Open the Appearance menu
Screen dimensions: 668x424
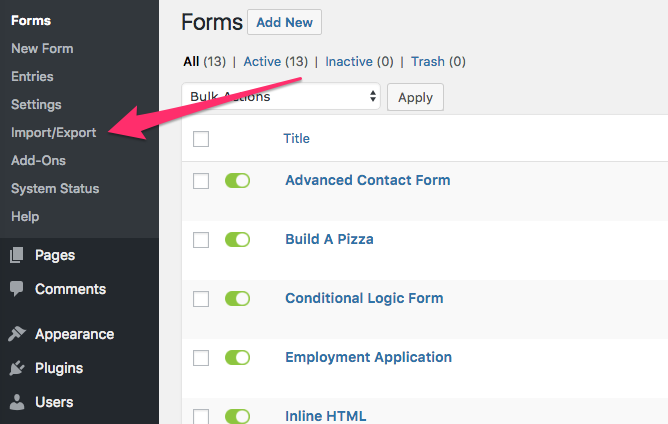[75, 334]
